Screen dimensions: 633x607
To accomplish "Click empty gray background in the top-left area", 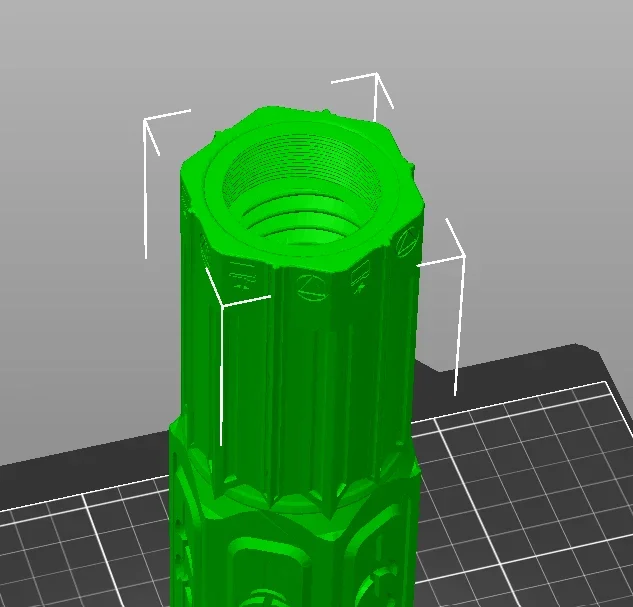I will (x=60, y=60).
